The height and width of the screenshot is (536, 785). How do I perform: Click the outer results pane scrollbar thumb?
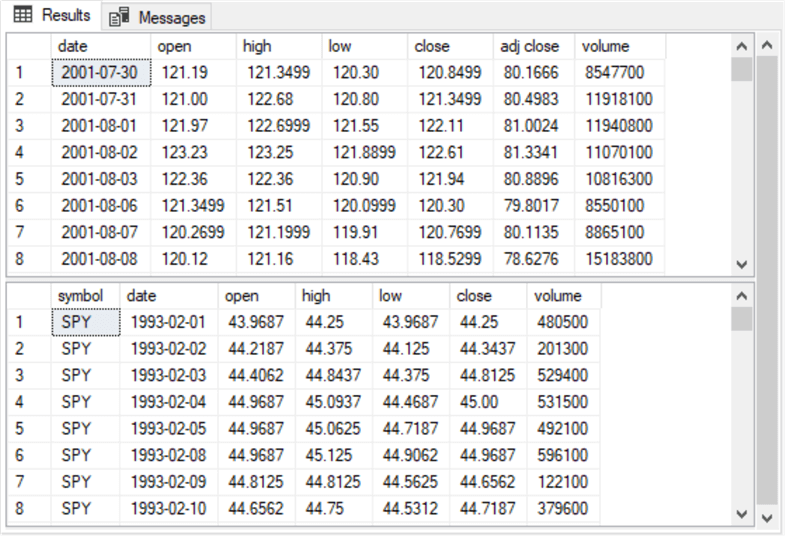tap(767, 280)
